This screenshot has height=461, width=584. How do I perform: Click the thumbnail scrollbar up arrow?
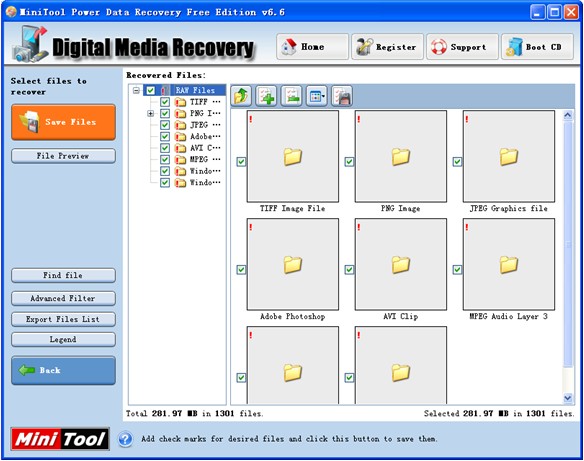[568, 115]
